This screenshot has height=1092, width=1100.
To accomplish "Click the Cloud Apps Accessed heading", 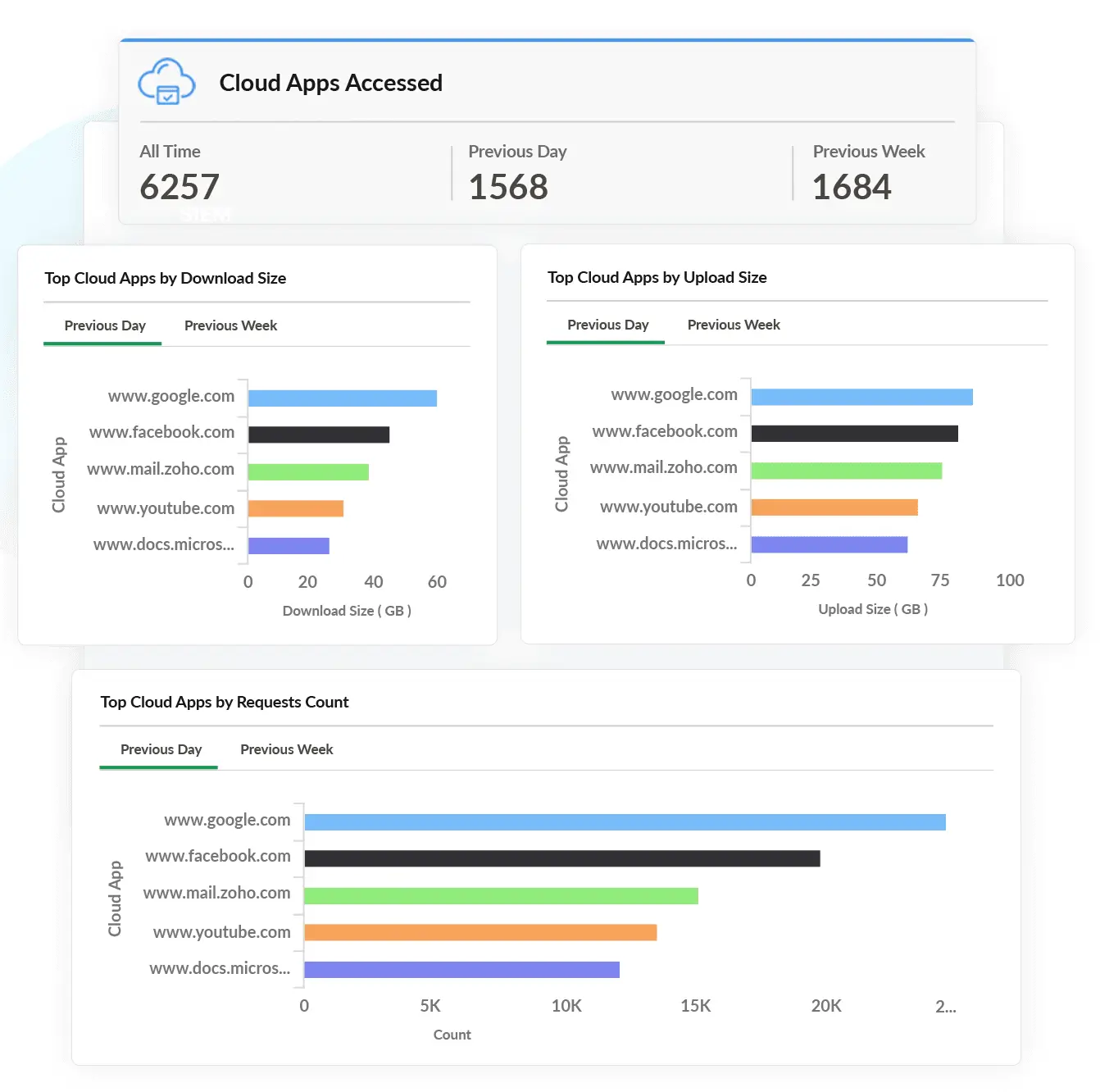I will pos(331,83).
